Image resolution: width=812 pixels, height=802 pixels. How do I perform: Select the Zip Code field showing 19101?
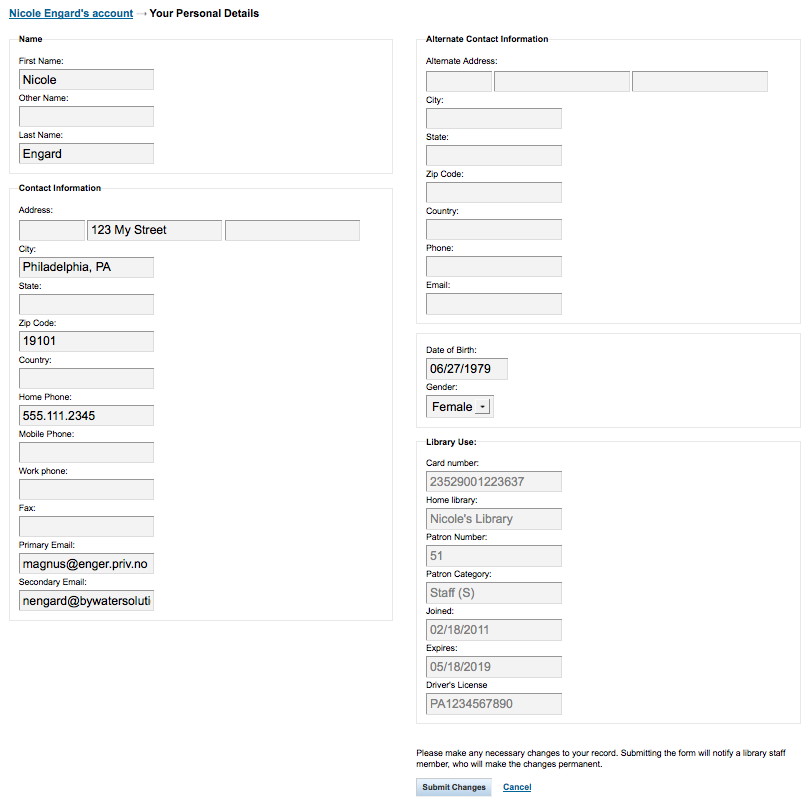[86, 341]
